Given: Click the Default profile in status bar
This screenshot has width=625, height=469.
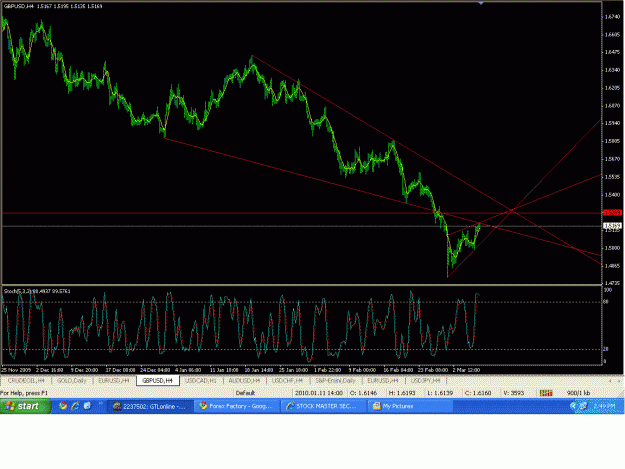Looking at the screenshot, I should [245, 393].
